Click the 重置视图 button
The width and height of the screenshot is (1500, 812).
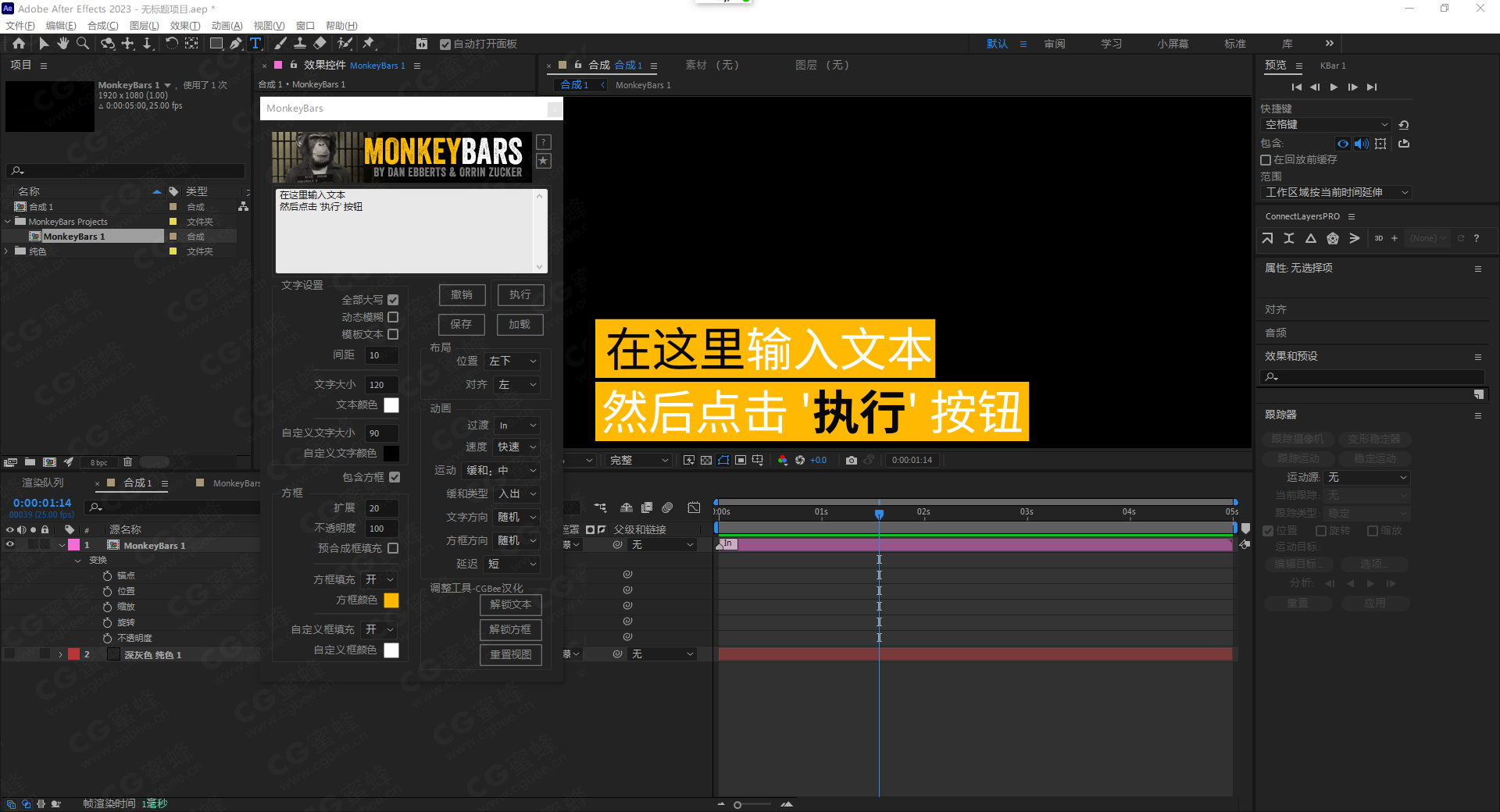point(510,655)
